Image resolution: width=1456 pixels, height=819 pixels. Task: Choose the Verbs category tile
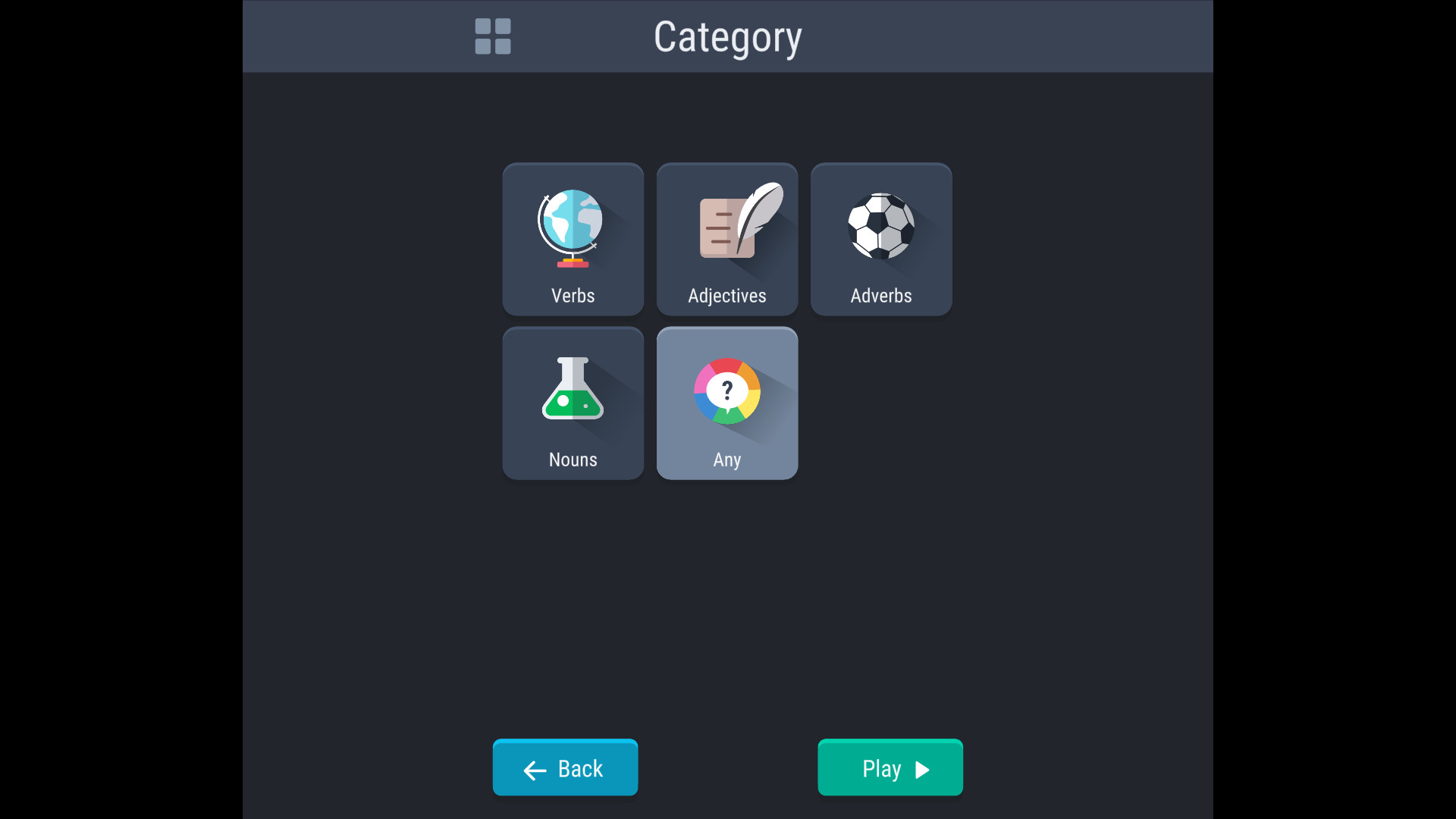tap(573, 239)
